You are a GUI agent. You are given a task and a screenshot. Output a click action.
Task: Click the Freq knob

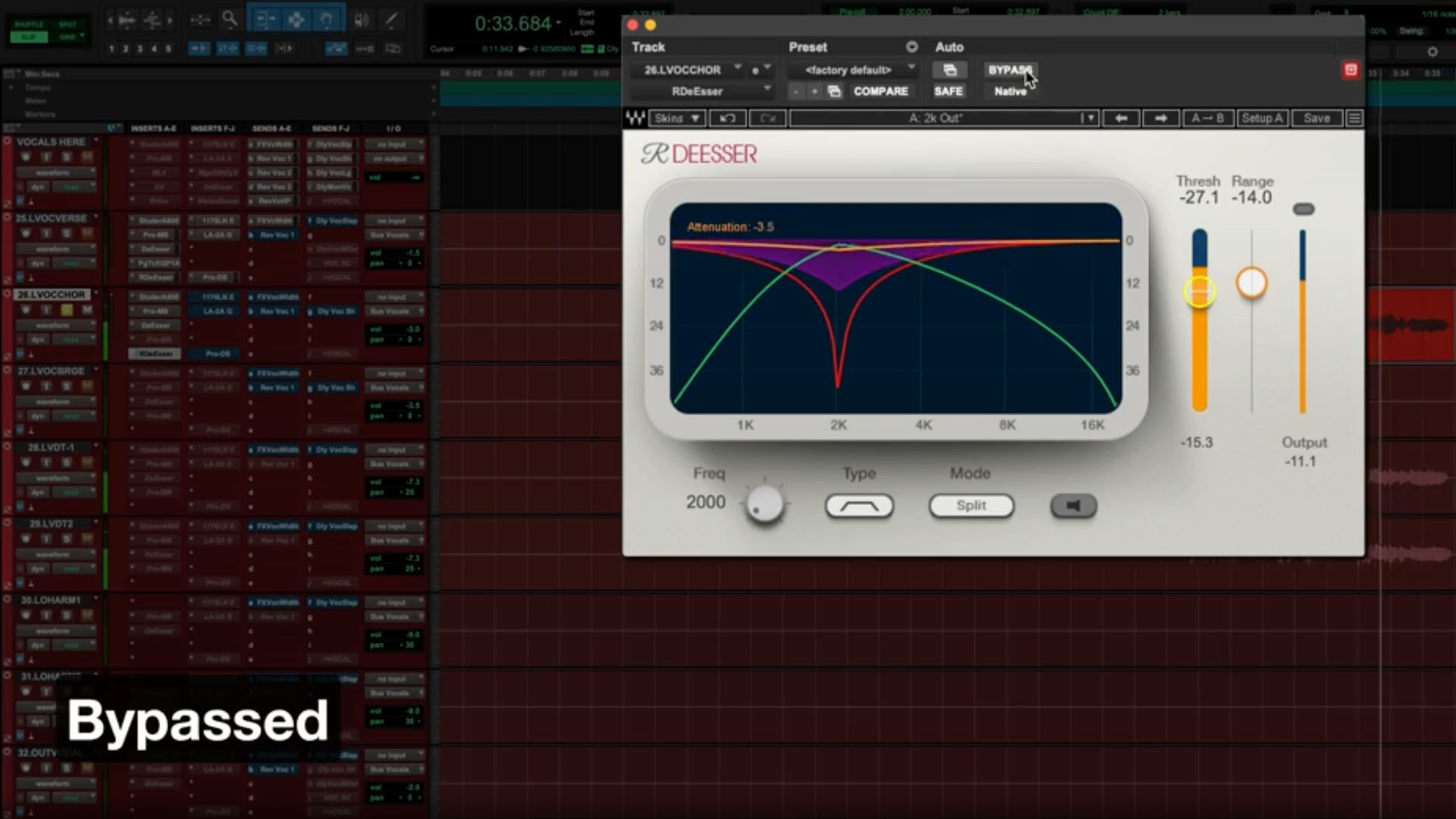pyautogui.click(x=764, y=504)
